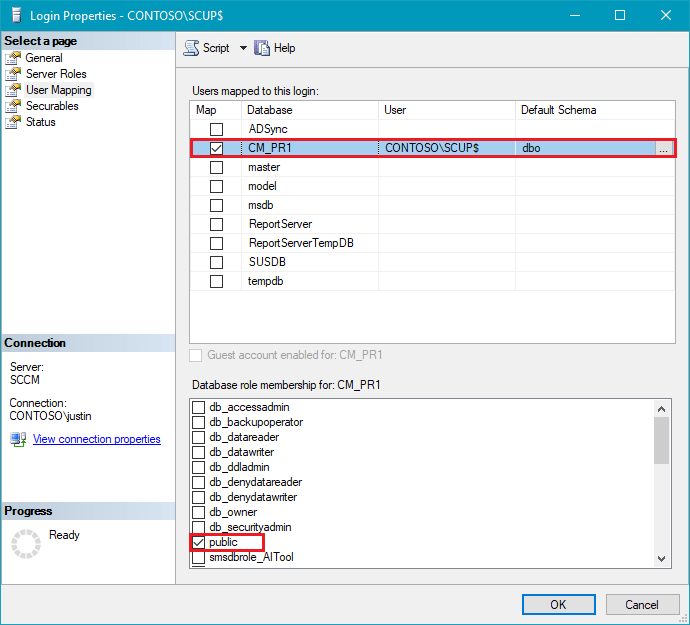Click the User column header
Viewport: 690px width, 625px height.
click(x=447, y=110)
